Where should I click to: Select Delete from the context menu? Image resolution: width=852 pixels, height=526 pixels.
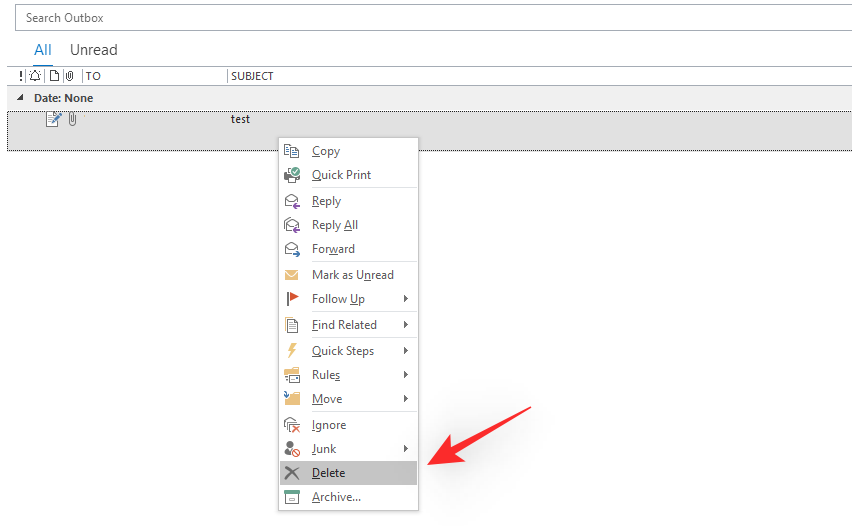click(328, 473)
